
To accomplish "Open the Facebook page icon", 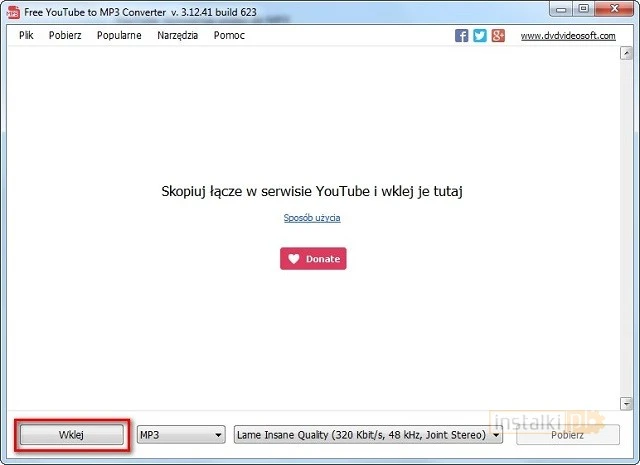I will 462,36.
